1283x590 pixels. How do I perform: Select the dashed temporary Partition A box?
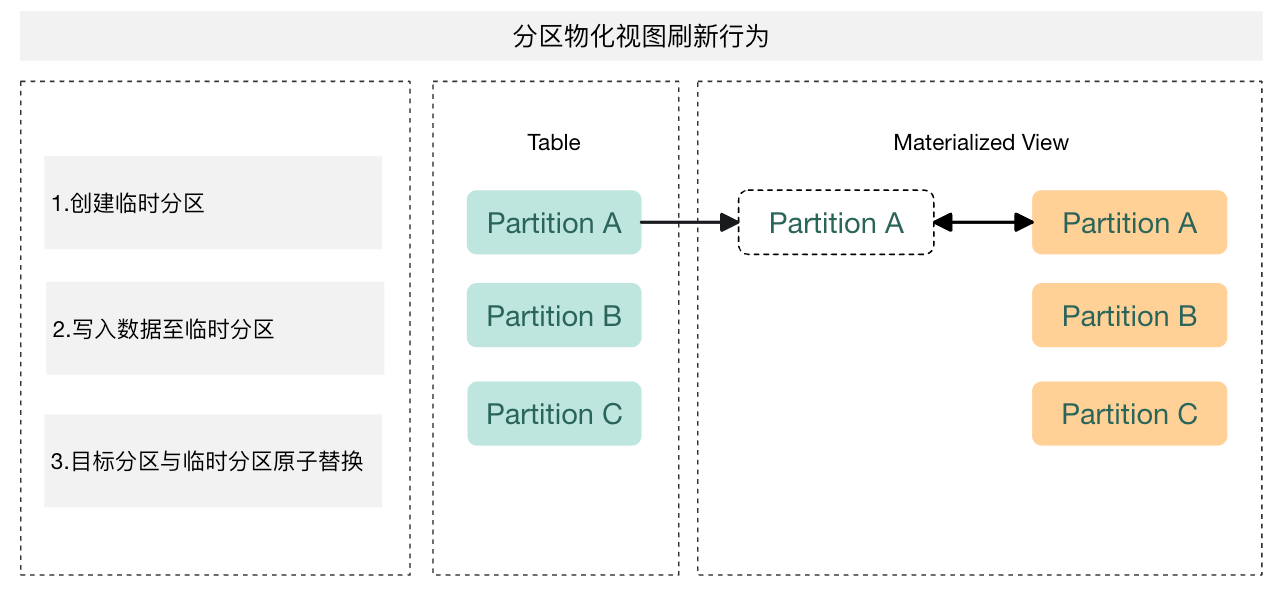836,223
